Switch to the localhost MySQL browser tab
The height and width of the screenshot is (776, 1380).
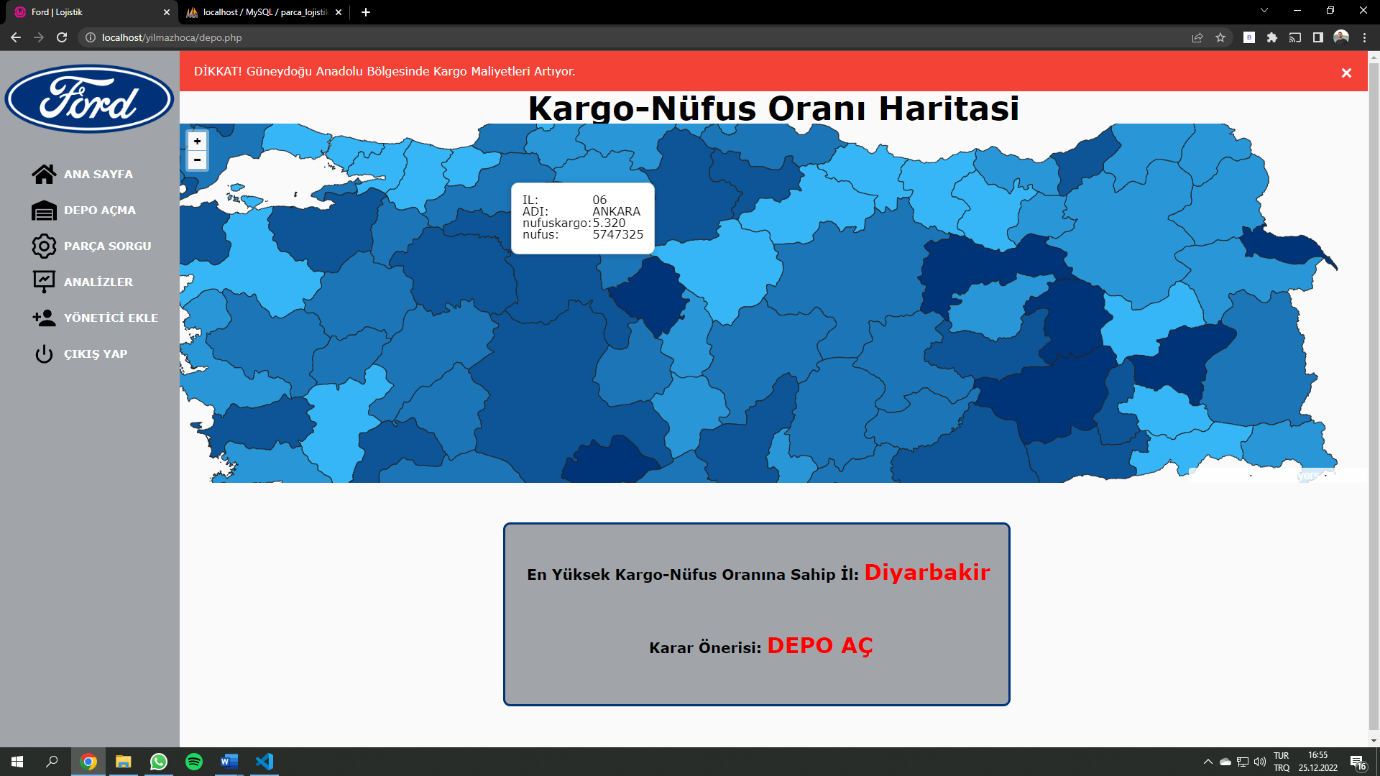point(264,12)
